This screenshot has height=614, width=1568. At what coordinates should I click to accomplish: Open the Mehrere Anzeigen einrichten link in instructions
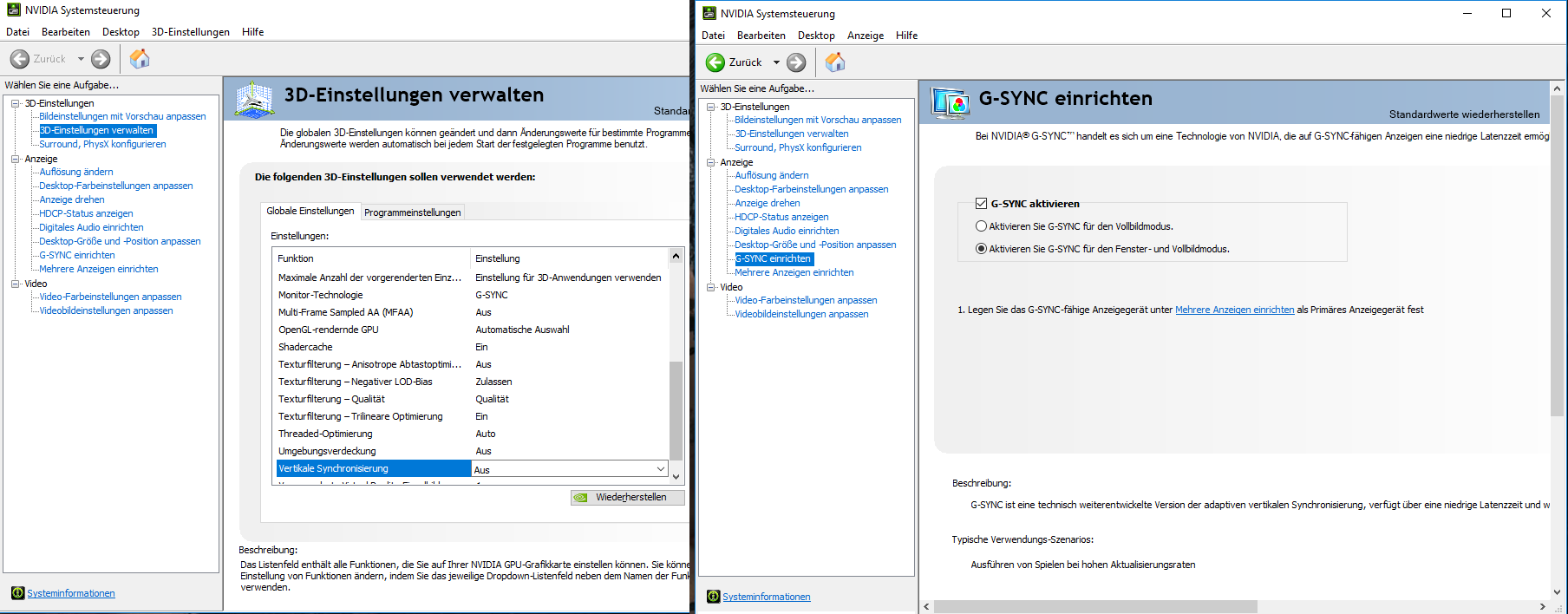pos(1235,310)
